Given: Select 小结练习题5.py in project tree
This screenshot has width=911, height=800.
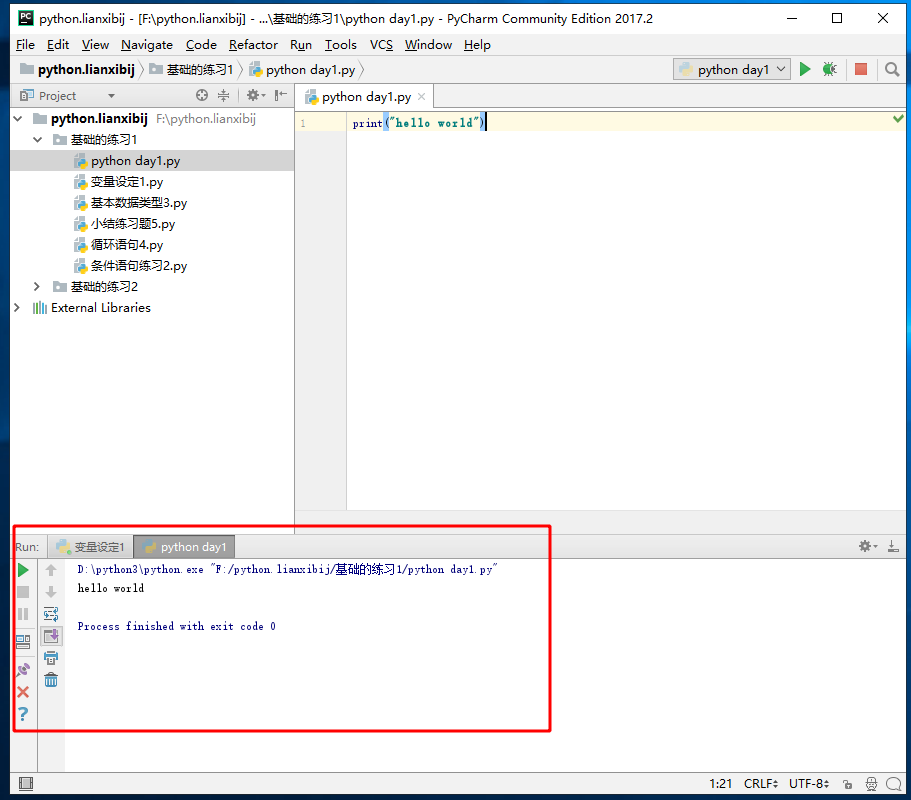Looking at the screenshot, I should coord(132,224).
